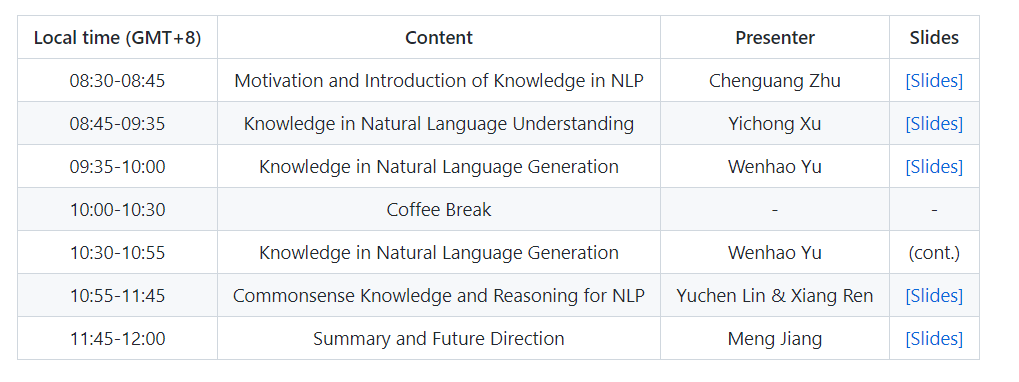The width and height of the screenshot is (1019, 382).
Task: Click the (cont.) slides cell
Action: tap(934, 253)
